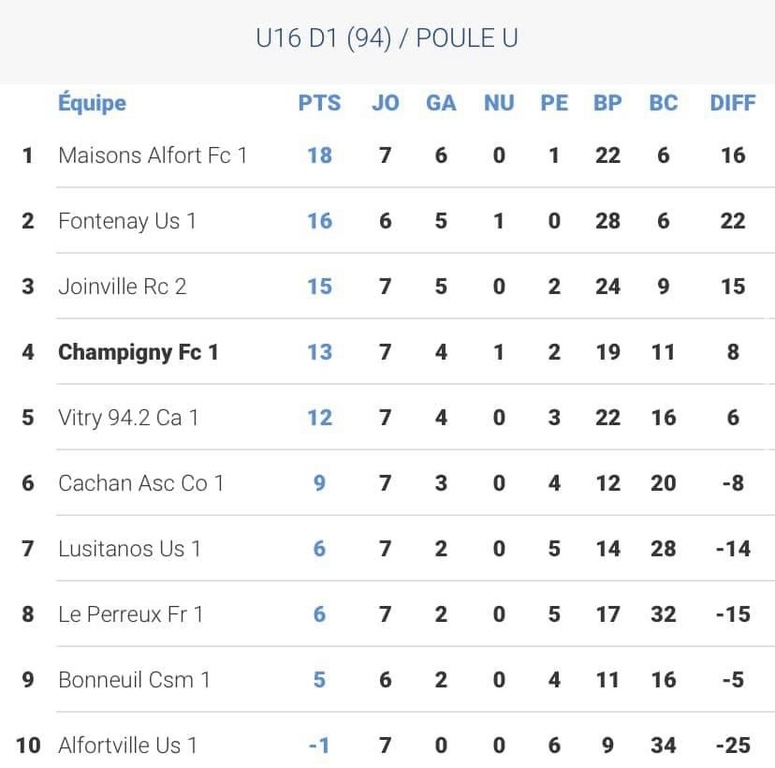This screenshot has width=775, height=768.
Task: Click the NU column header
Action: (x=498, y=103)
